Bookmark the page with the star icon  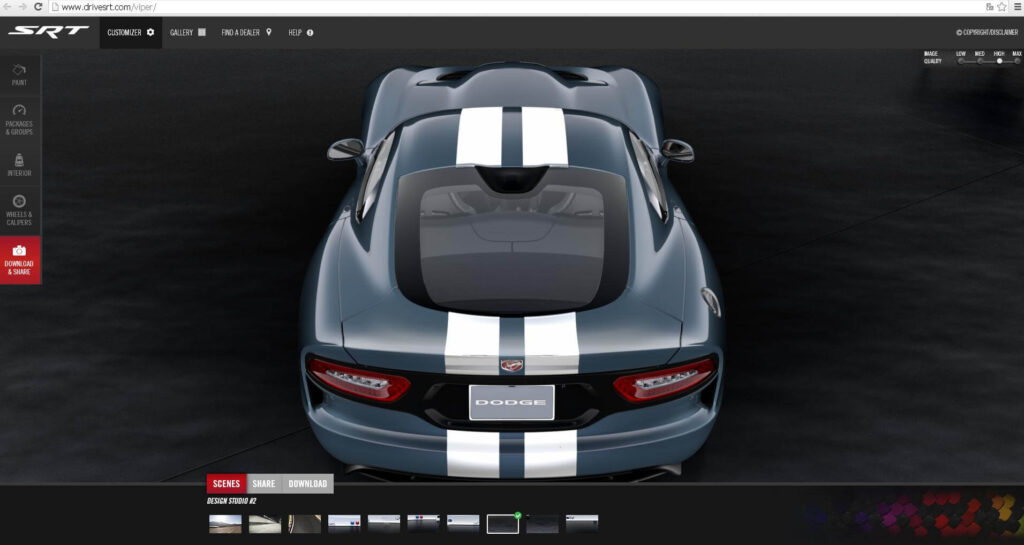tap(1002, 7)
